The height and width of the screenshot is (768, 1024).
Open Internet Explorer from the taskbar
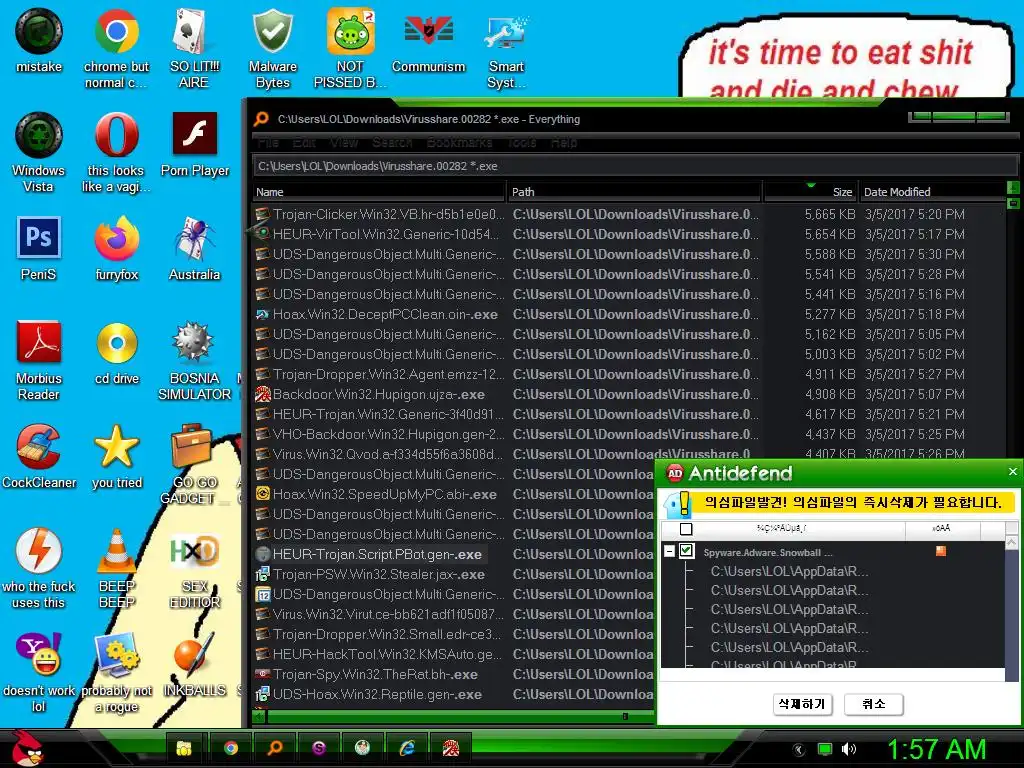pos(407,748)
